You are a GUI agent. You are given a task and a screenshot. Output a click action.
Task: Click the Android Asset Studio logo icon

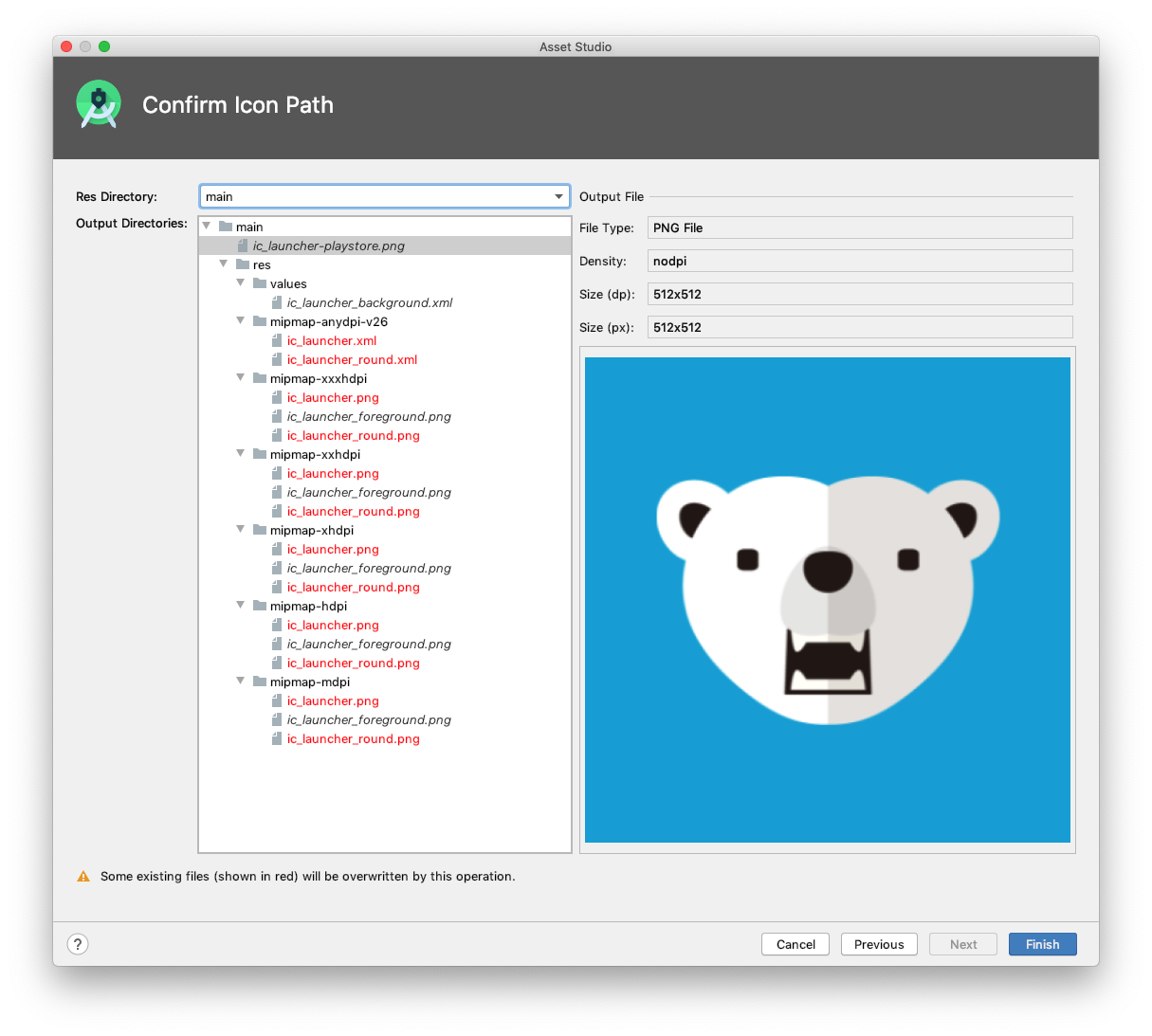click(99, 104)
